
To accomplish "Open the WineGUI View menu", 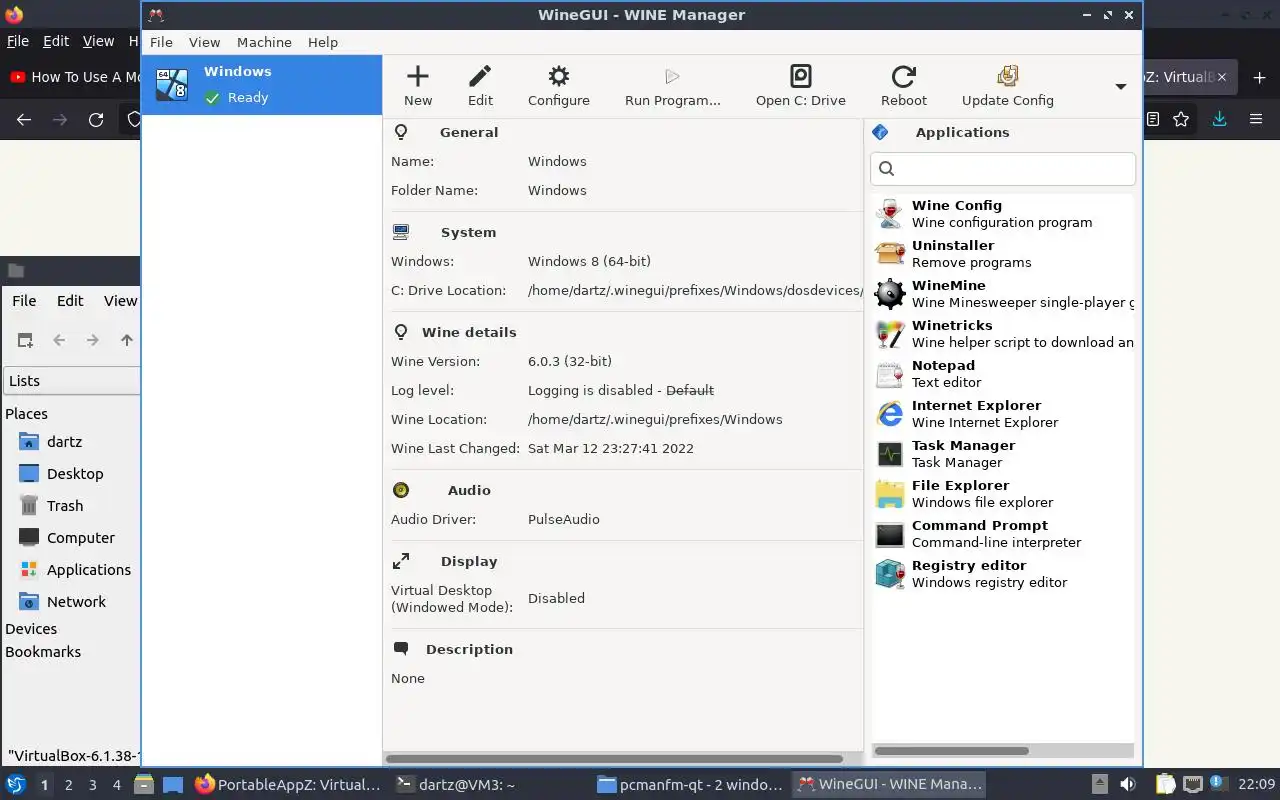I will point(204,42).
